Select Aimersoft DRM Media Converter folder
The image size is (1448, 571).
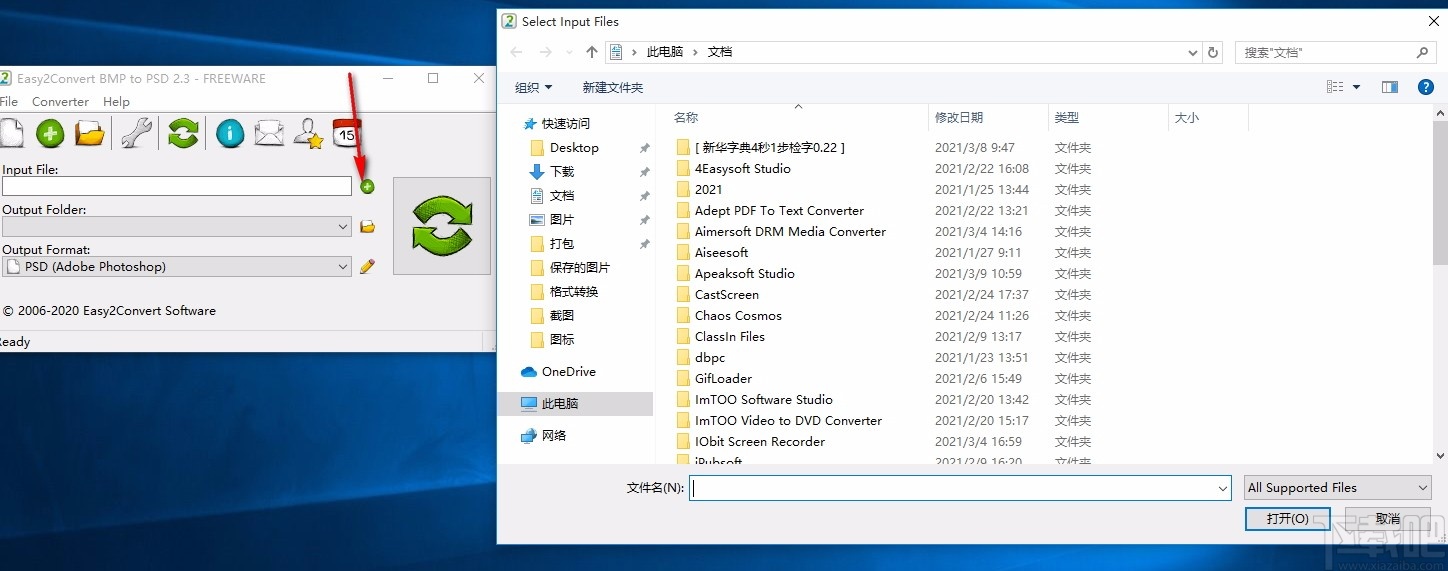click(x=790, y=231)
